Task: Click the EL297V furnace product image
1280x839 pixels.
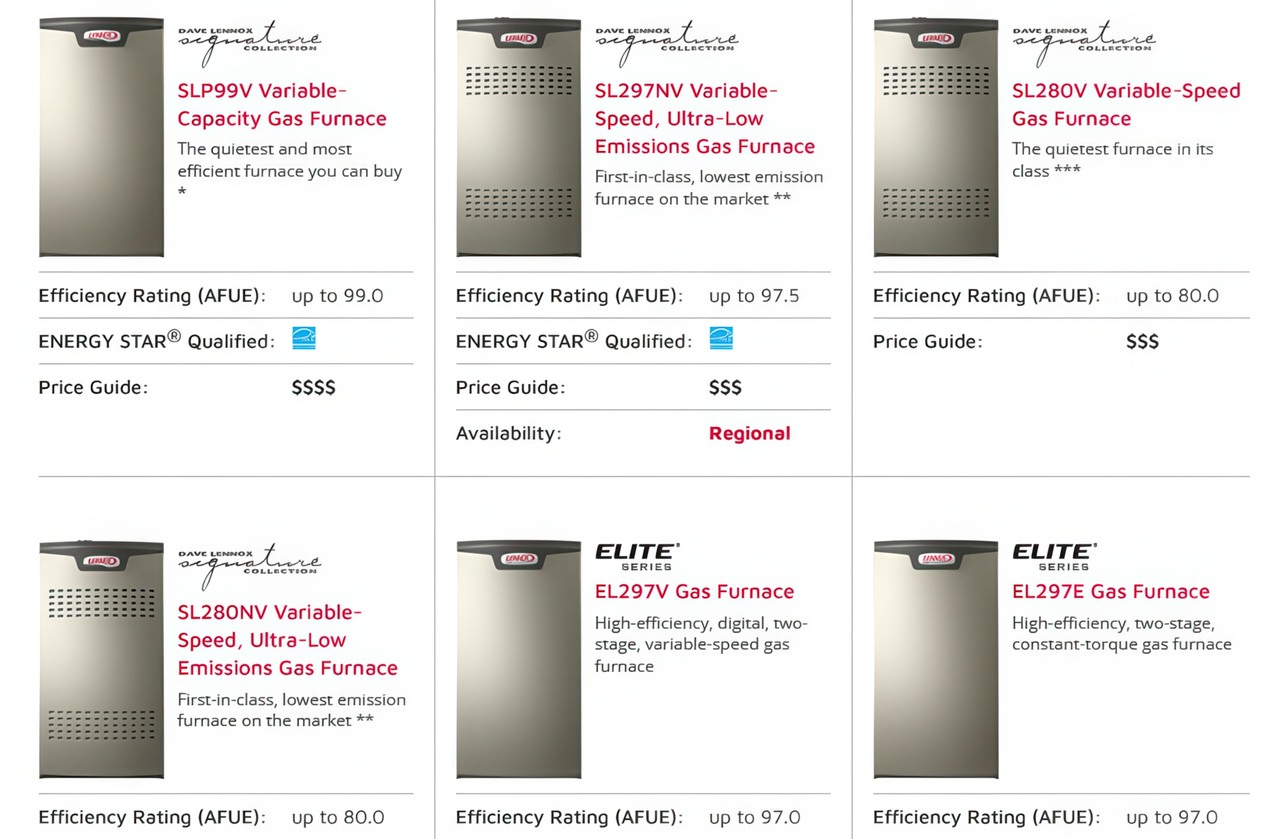Action: 518,659
